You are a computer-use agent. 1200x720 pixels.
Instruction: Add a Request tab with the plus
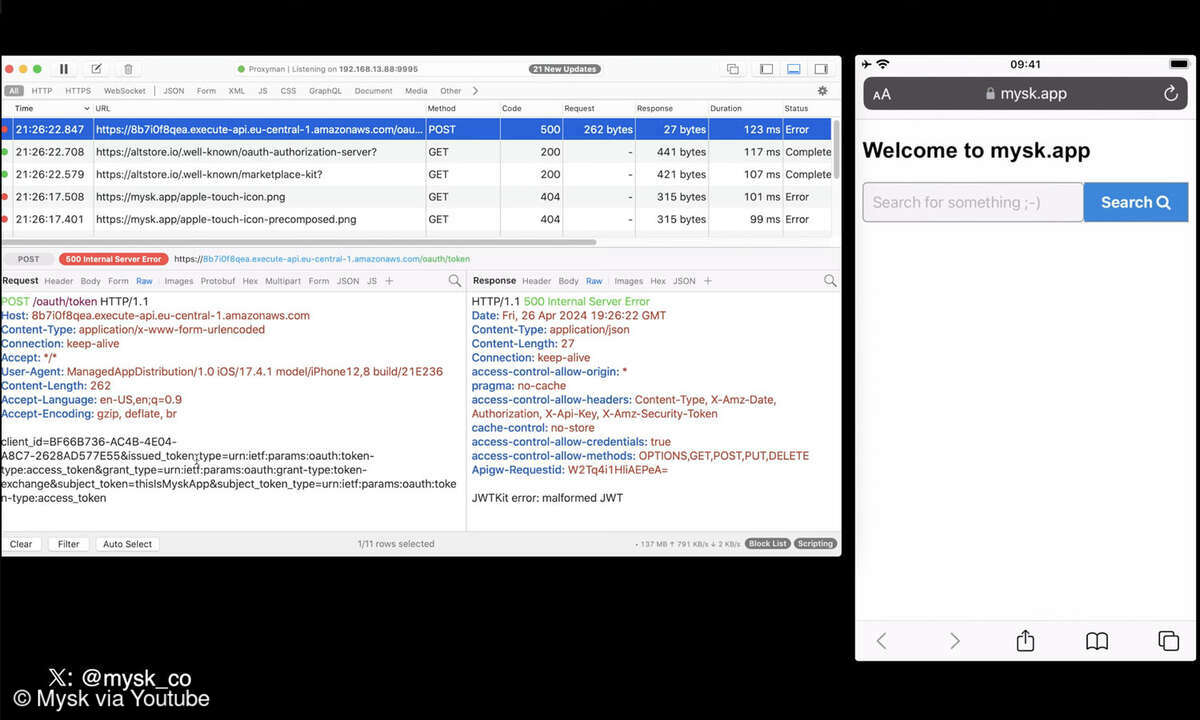click(389, 281)
